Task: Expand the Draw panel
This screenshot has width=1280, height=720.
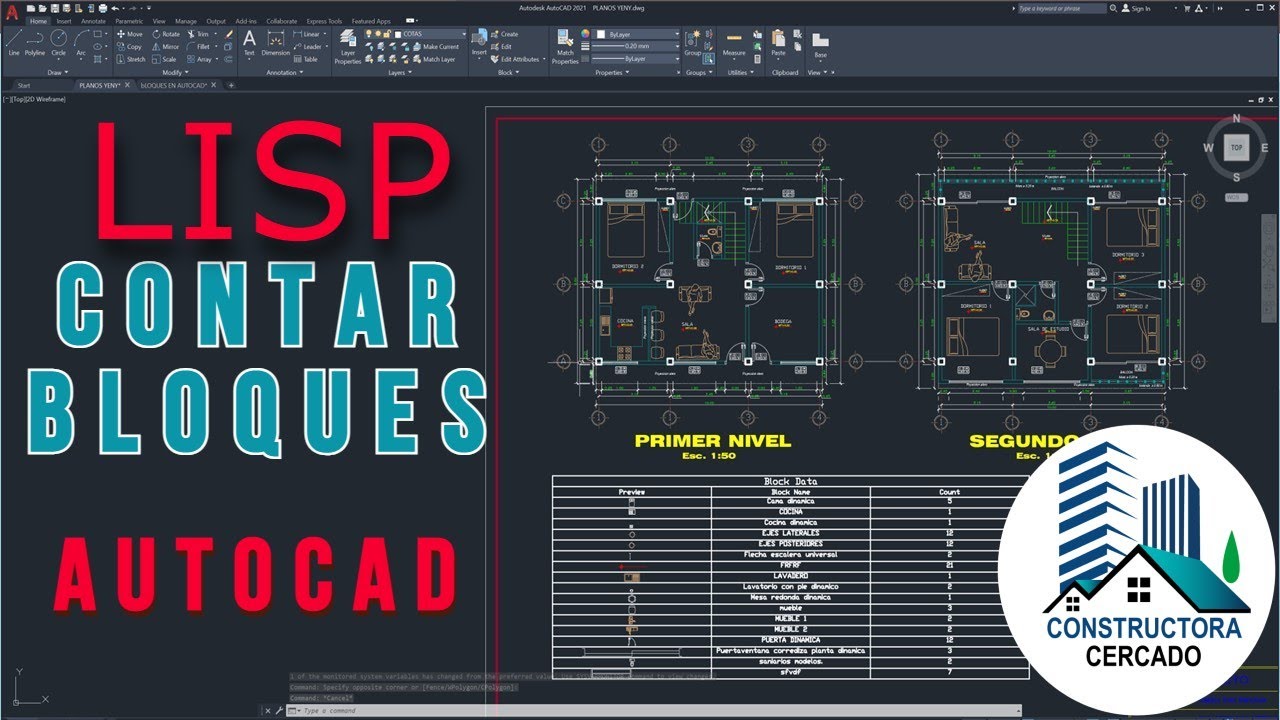Action: (56, 72)
